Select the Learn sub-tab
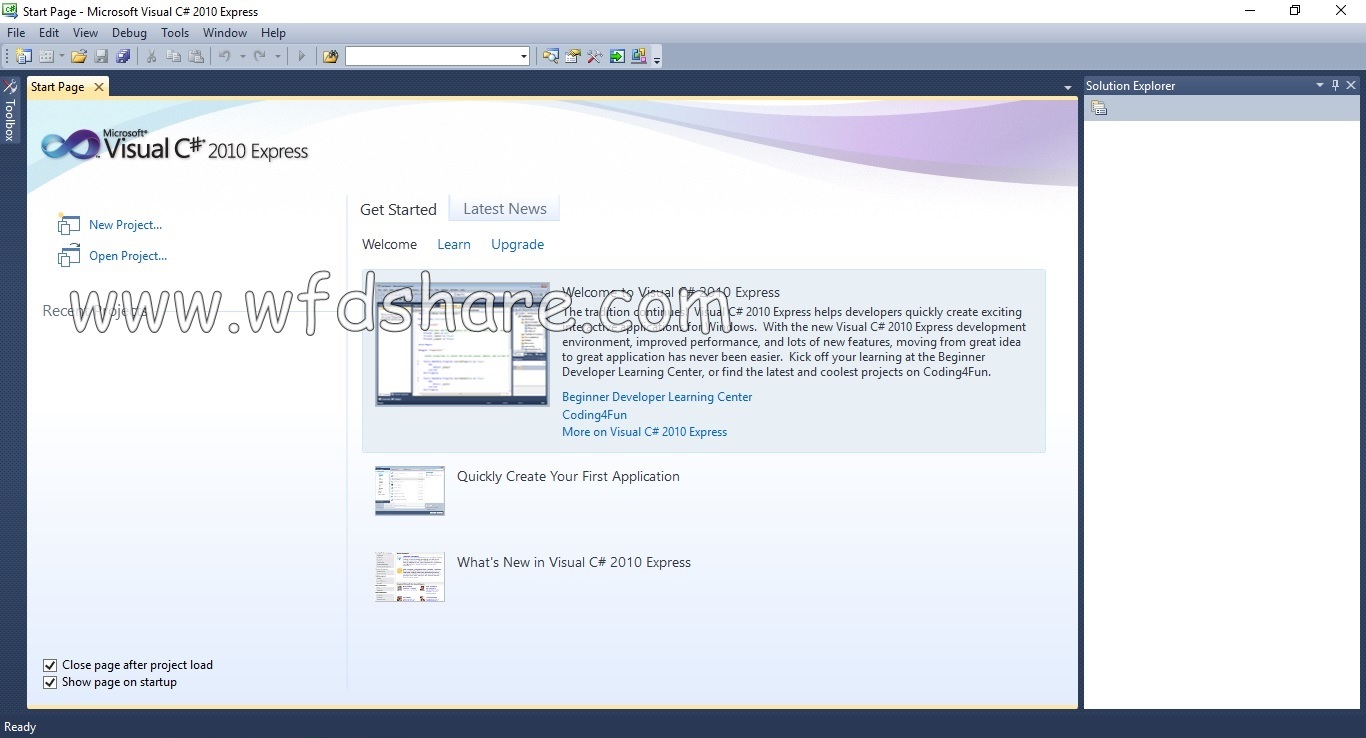Viewport: 1366px width, 738px height. [454, 244]
